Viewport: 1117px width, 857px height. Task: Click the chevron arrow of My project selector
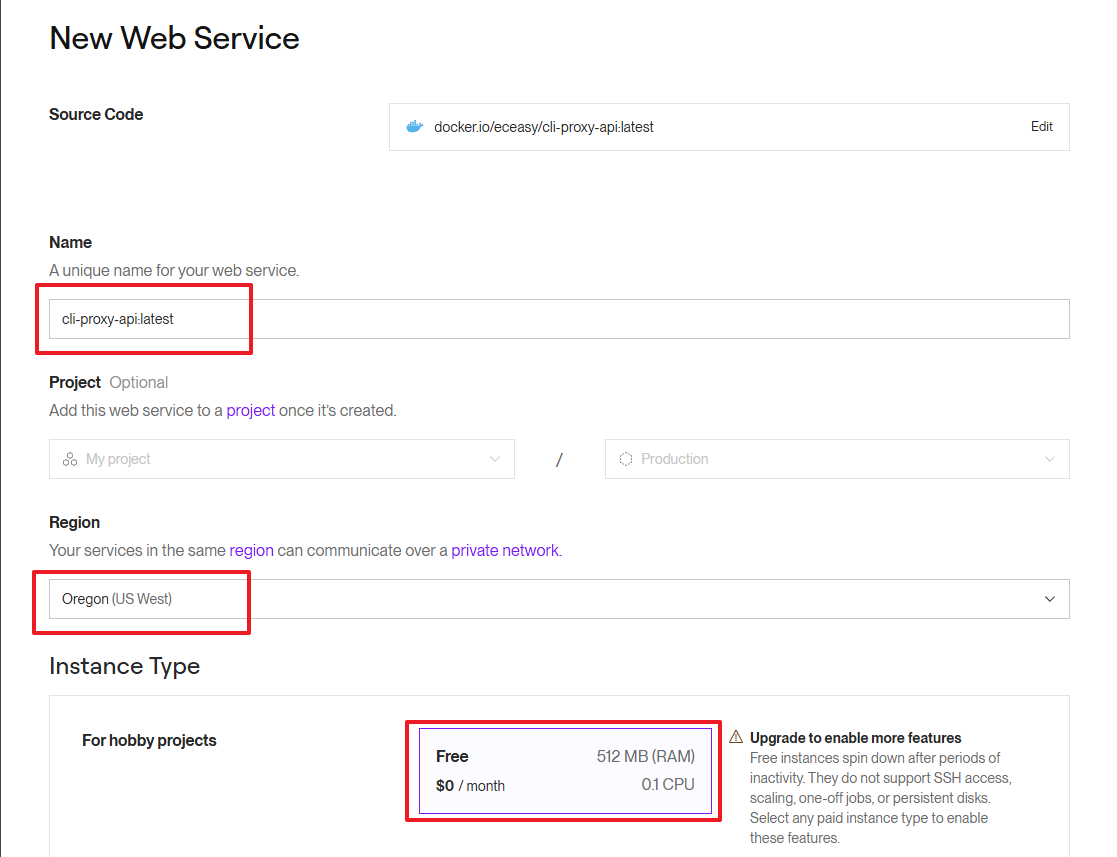[x=494, y=459]
